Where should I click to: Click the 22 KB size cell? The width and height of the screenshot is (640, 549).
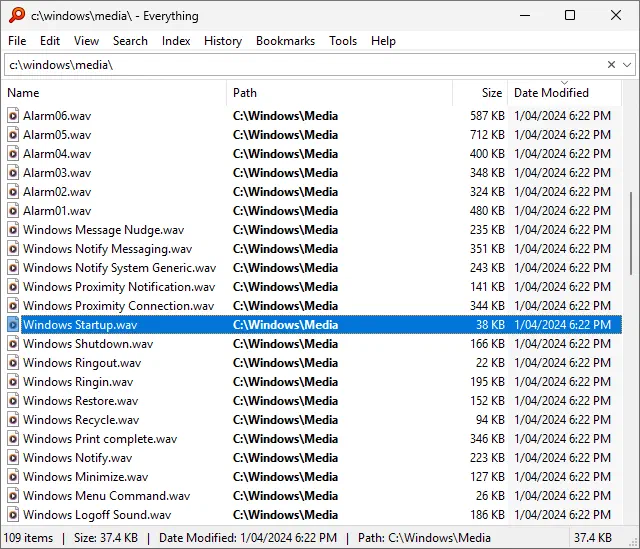click(490, 363)
